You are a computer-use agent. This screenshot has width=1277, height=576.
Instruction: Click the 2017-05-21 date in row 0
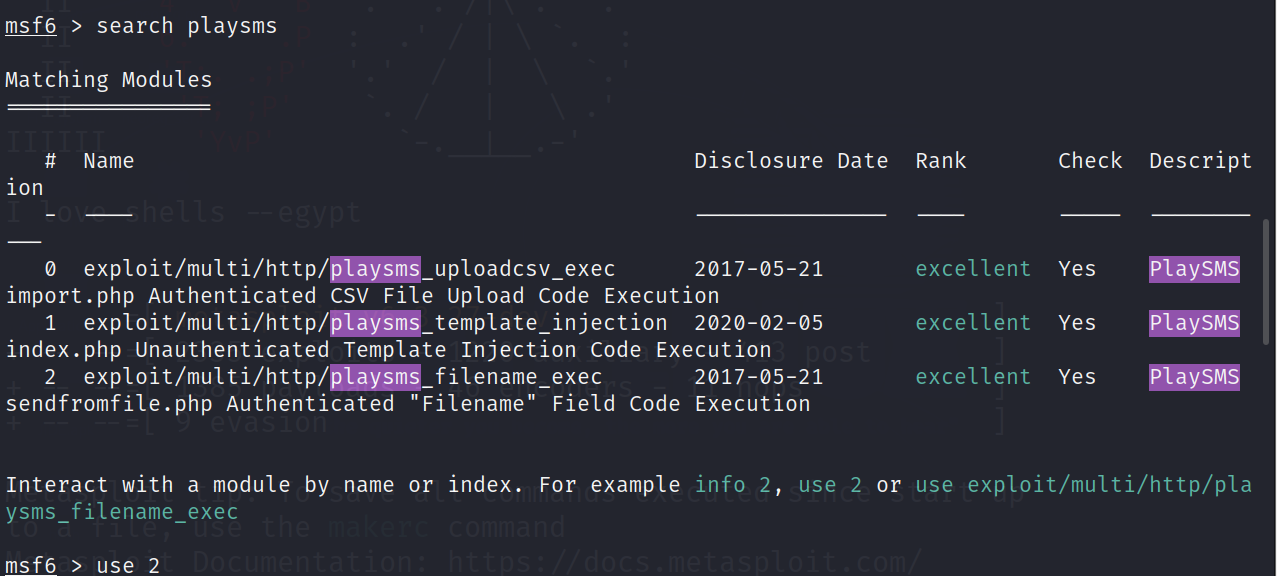(759, 269)
